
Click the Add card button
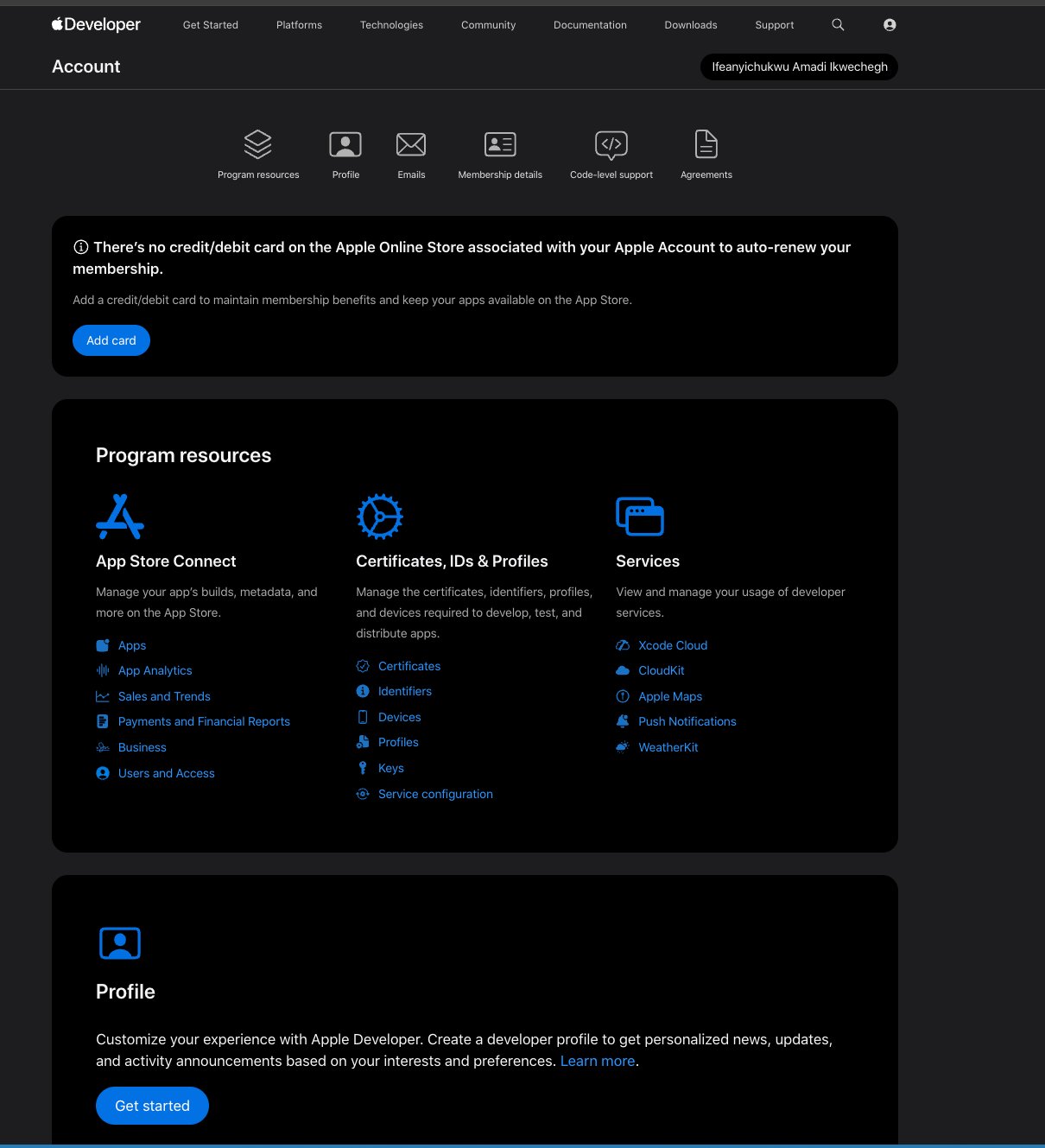111,340
